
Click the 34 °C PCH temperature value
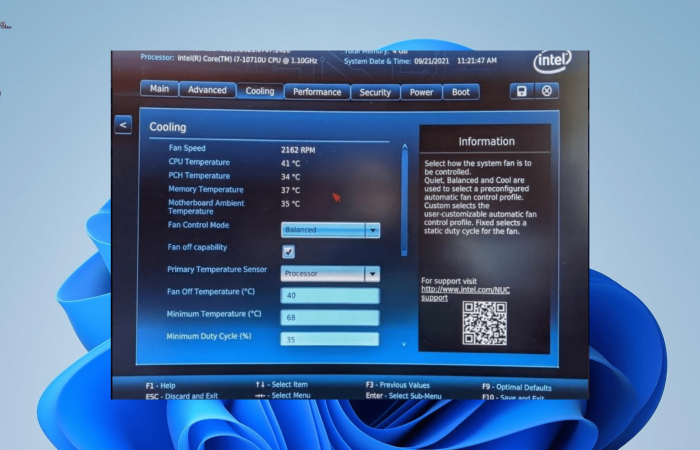pyautogui.click(x=291, y=177)
